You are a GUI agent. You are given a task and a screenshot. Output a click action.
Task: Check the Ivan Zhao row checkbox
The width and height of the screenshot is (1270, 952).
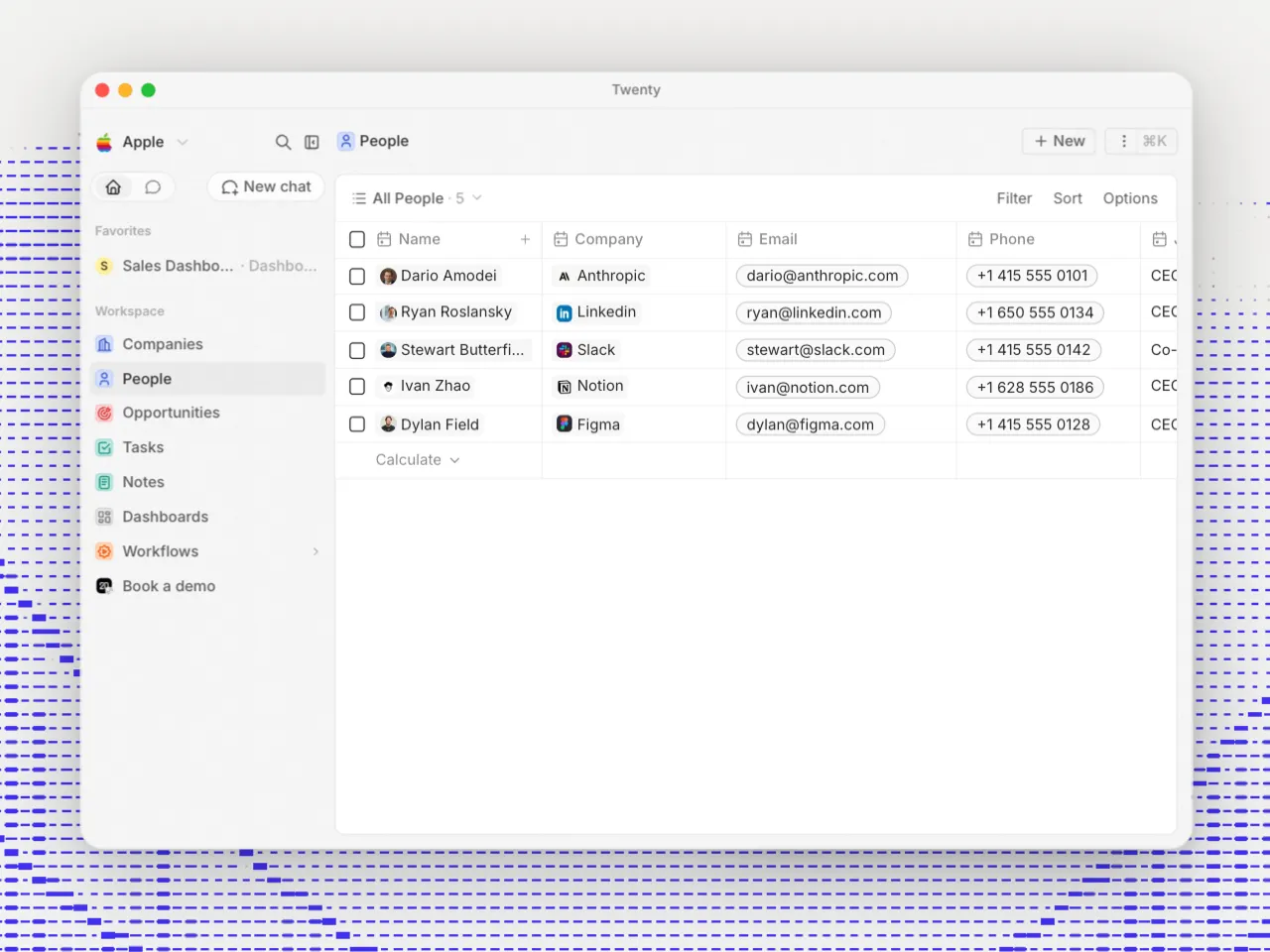pyautogui.click(x=357, y=387)
